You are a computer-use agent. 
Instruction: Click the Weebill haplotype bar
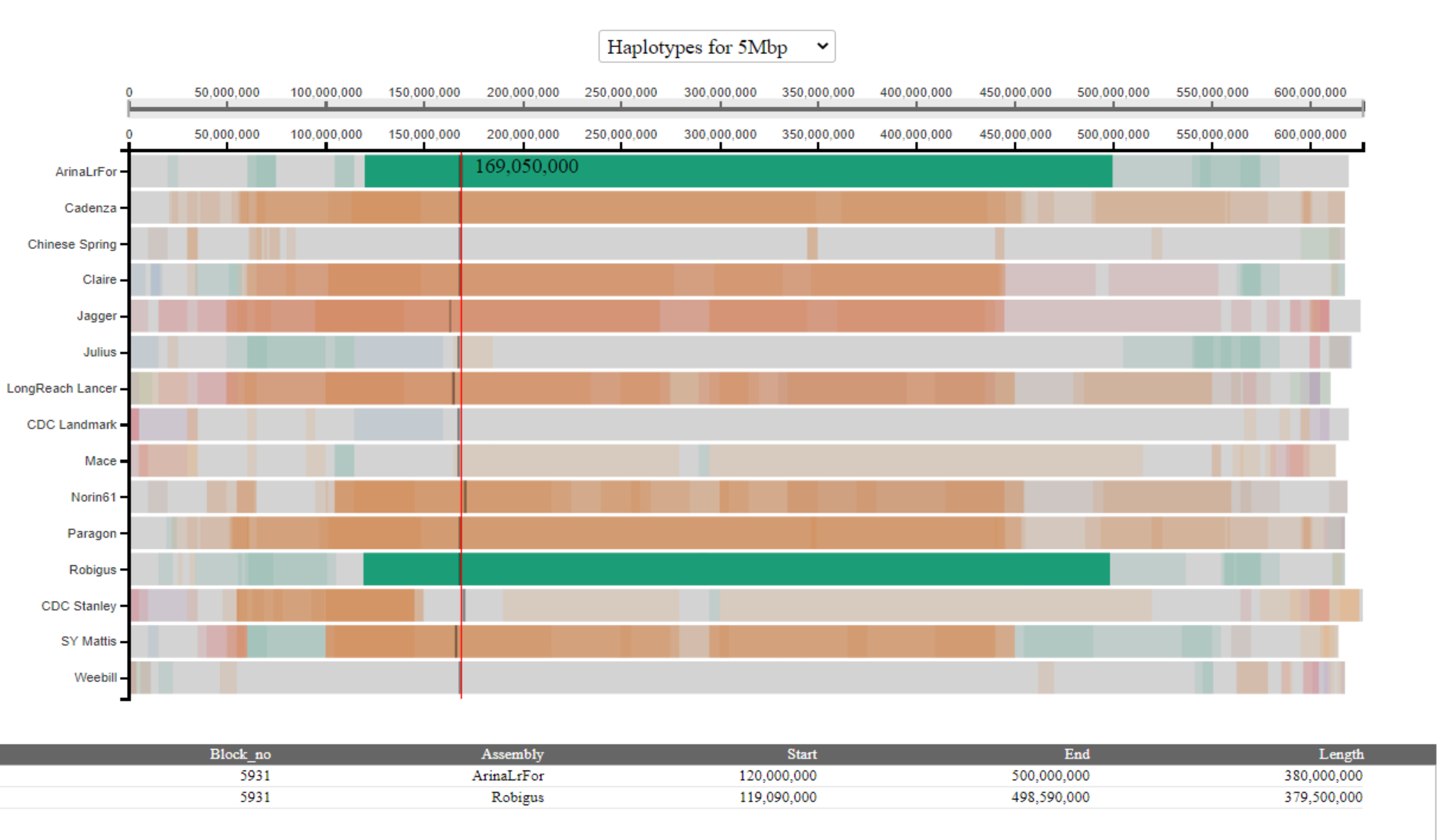(x=738, y=678)
